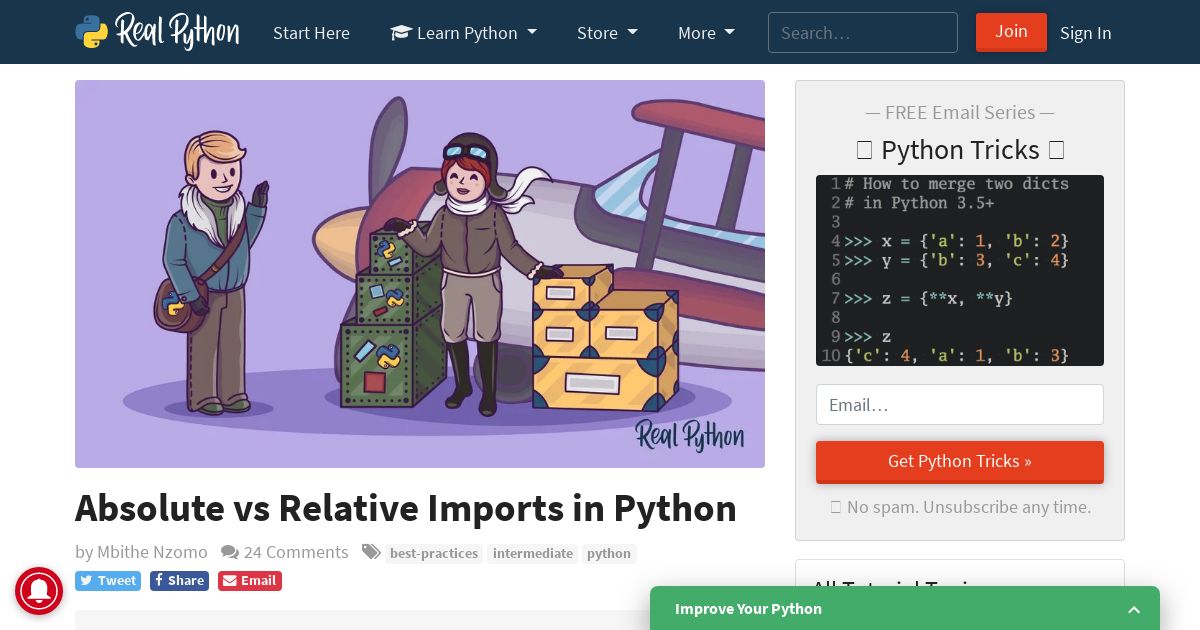Expand Improve Your Python panel chevron
The width and height of the screenshot is (1200, 630).
(x=1134, y=609)
